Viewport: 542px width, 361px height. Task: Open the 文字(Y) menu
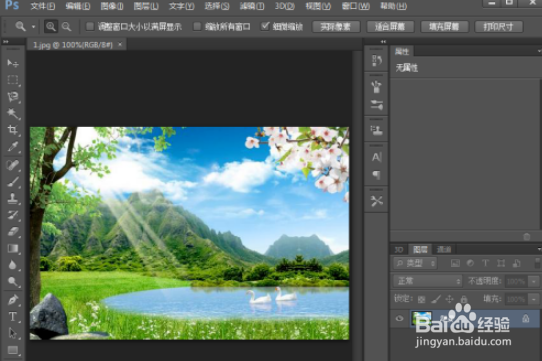coord(181,6)
